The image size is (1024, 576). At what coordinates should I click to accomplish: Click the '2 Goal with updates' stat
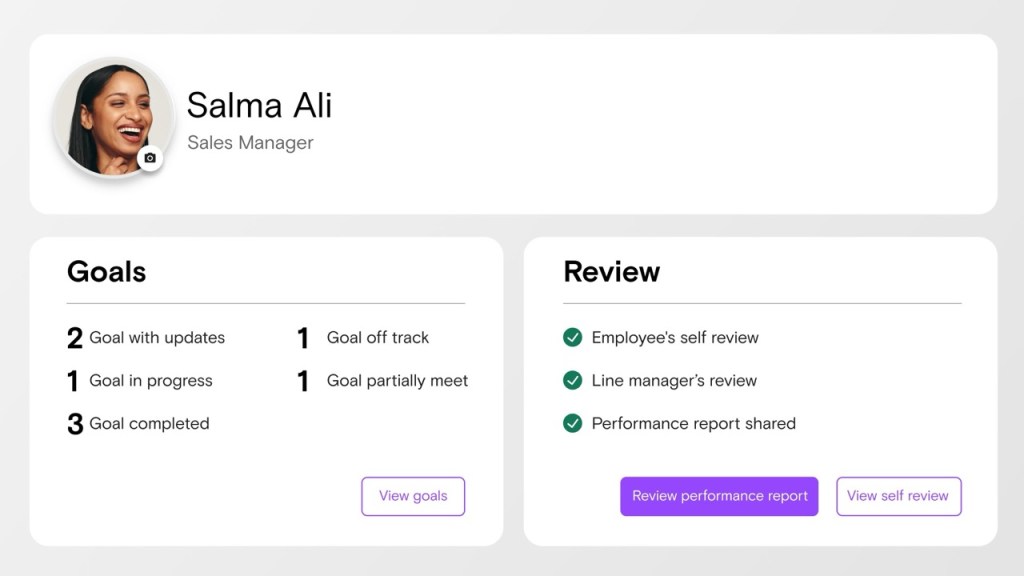pyautogui.click(x=146, y=338)
